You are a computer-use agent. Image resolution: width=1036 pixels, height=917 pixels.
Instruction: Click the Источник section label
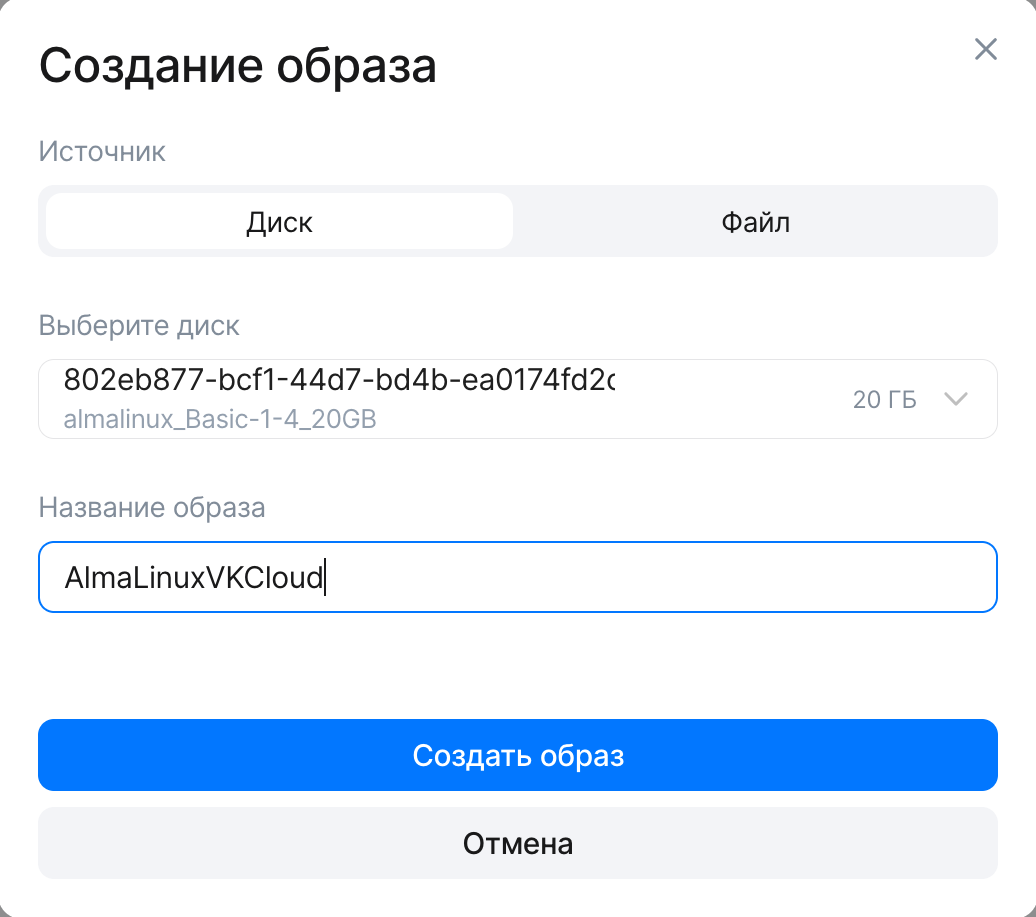point(102,151)
